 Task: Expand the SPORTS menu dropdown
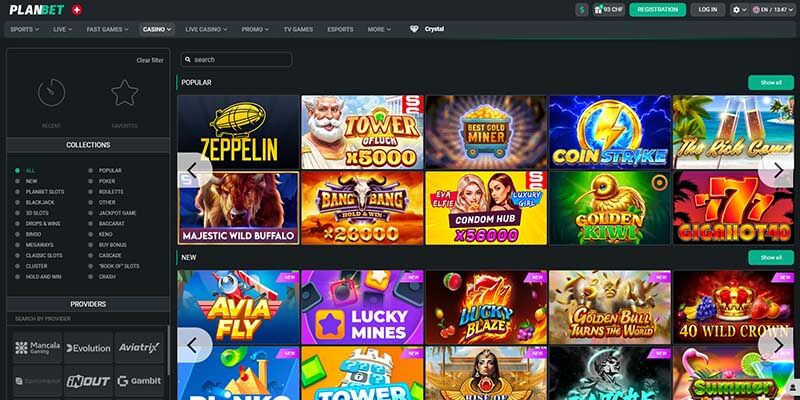point(24,30)
